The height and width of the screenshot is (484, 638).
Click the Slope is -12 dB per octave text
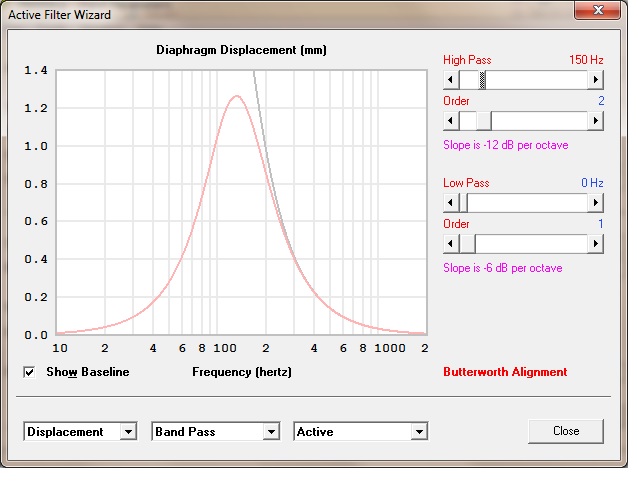[x=505, y=145]
